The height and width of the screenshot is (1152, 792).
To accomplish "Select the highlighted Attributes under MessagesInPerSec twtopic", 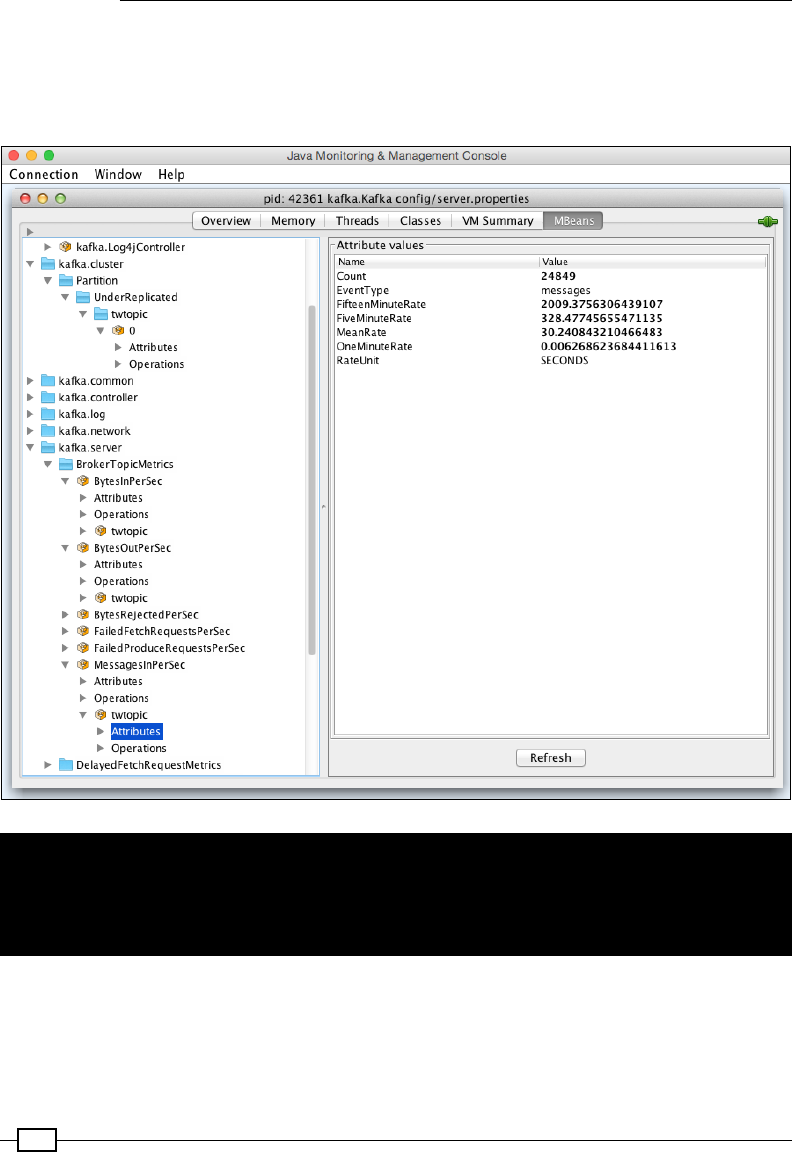I will tap(137, 732).
